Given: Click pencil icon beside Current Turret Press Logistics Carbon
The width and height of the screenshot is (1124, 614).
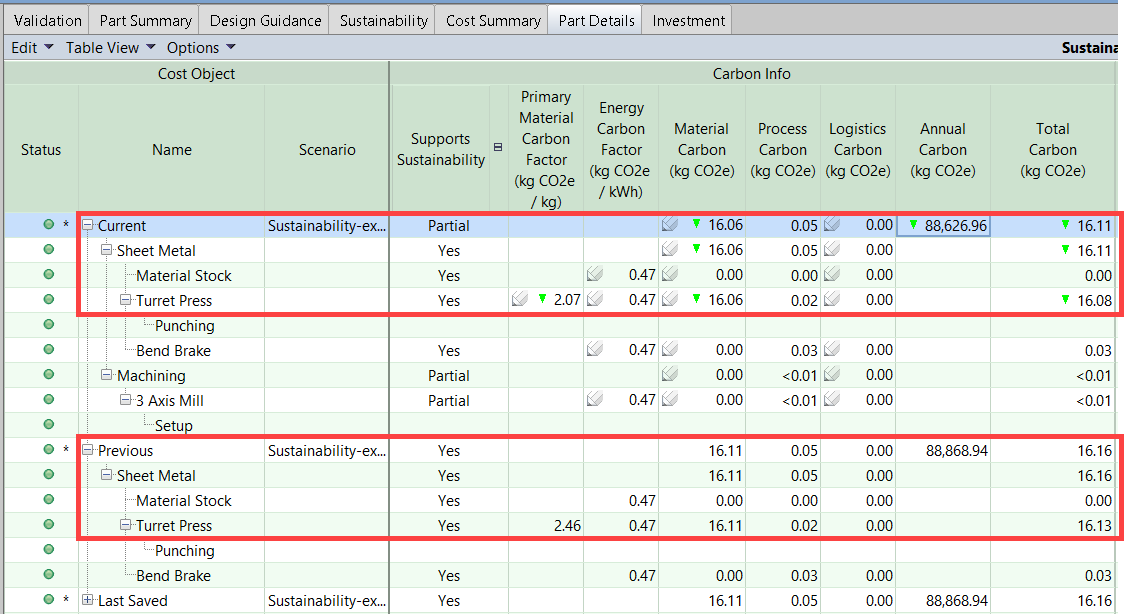Looking at the screenshot, I should coord(832,299).
